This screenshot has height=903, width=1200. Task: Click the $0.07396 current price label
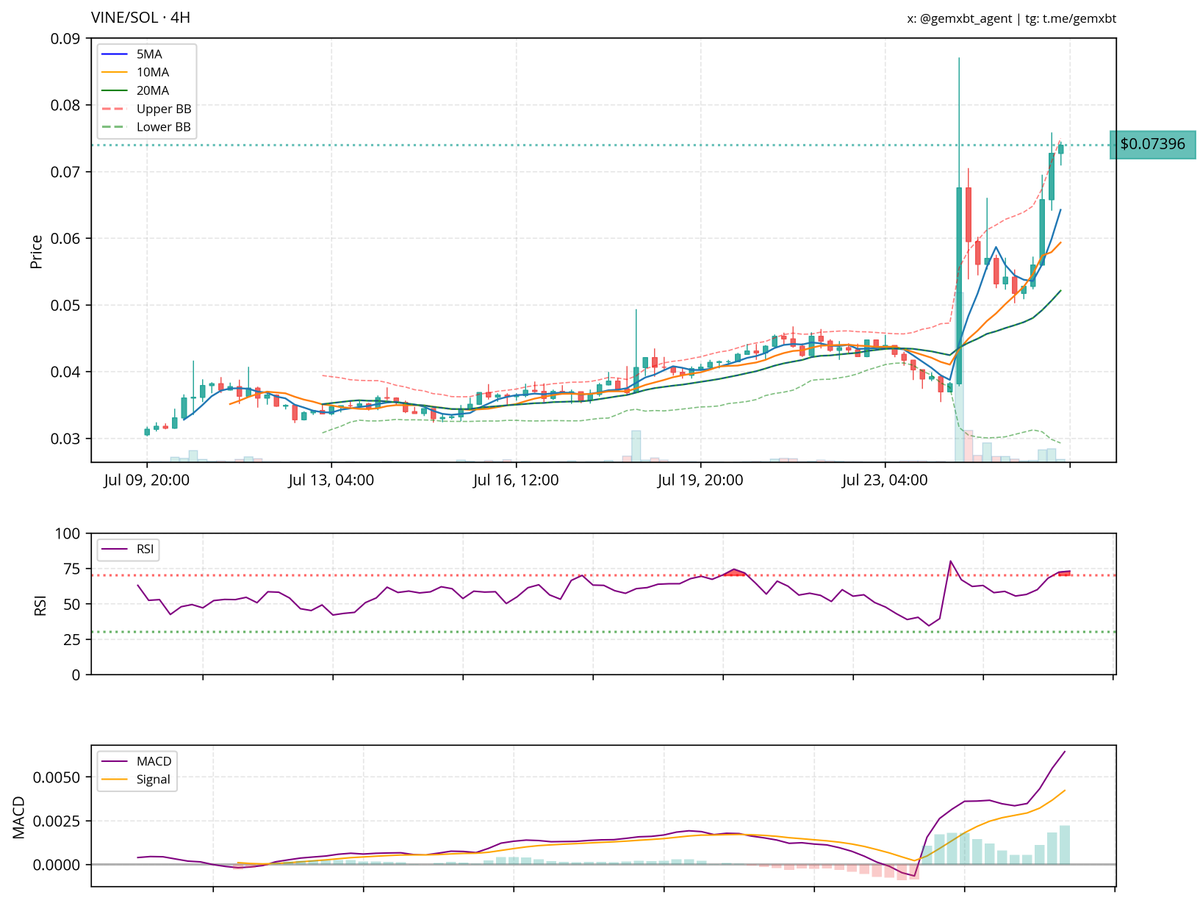pyautogui.click(x=1152, y=145)
